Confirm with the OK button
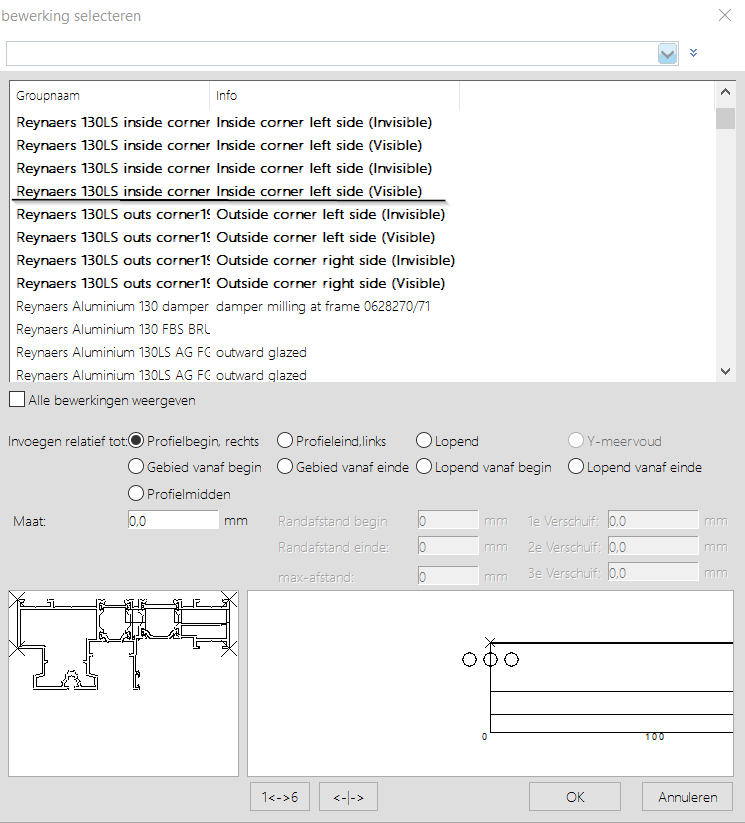Viewport: 745px width, 823px height. pos(575,797)
